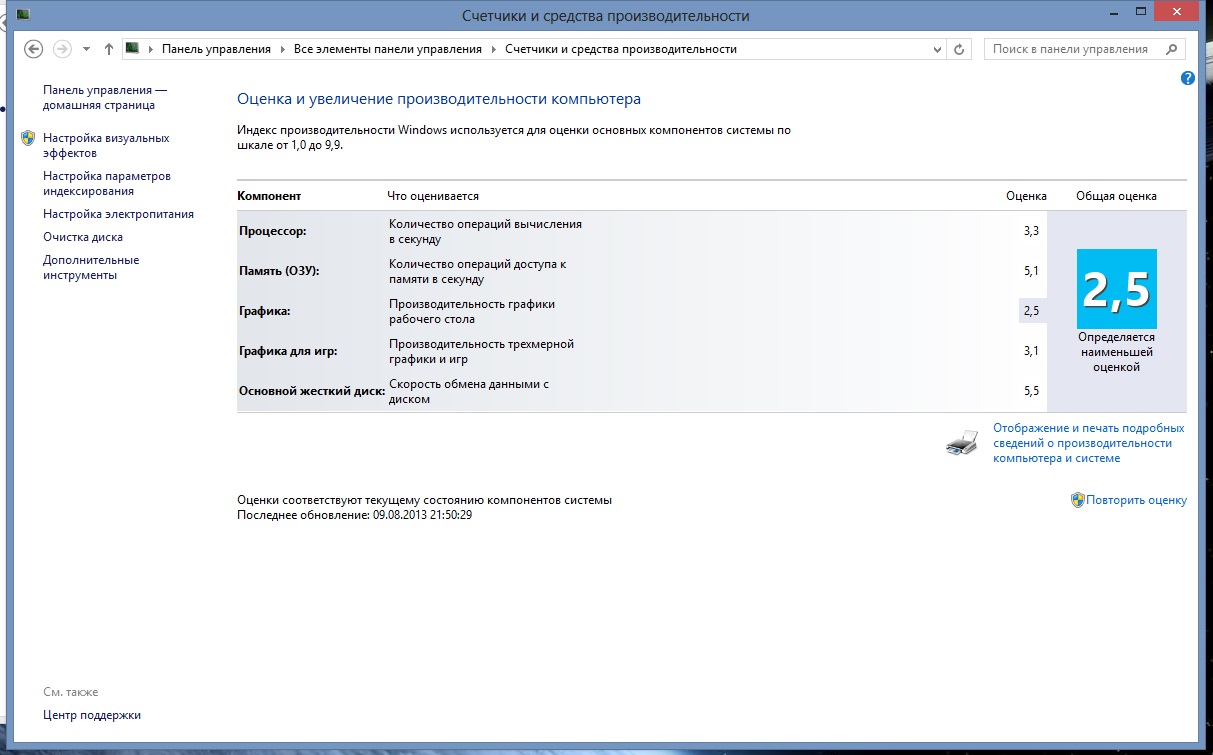Click the search magnifier icon

[1171, 49]
